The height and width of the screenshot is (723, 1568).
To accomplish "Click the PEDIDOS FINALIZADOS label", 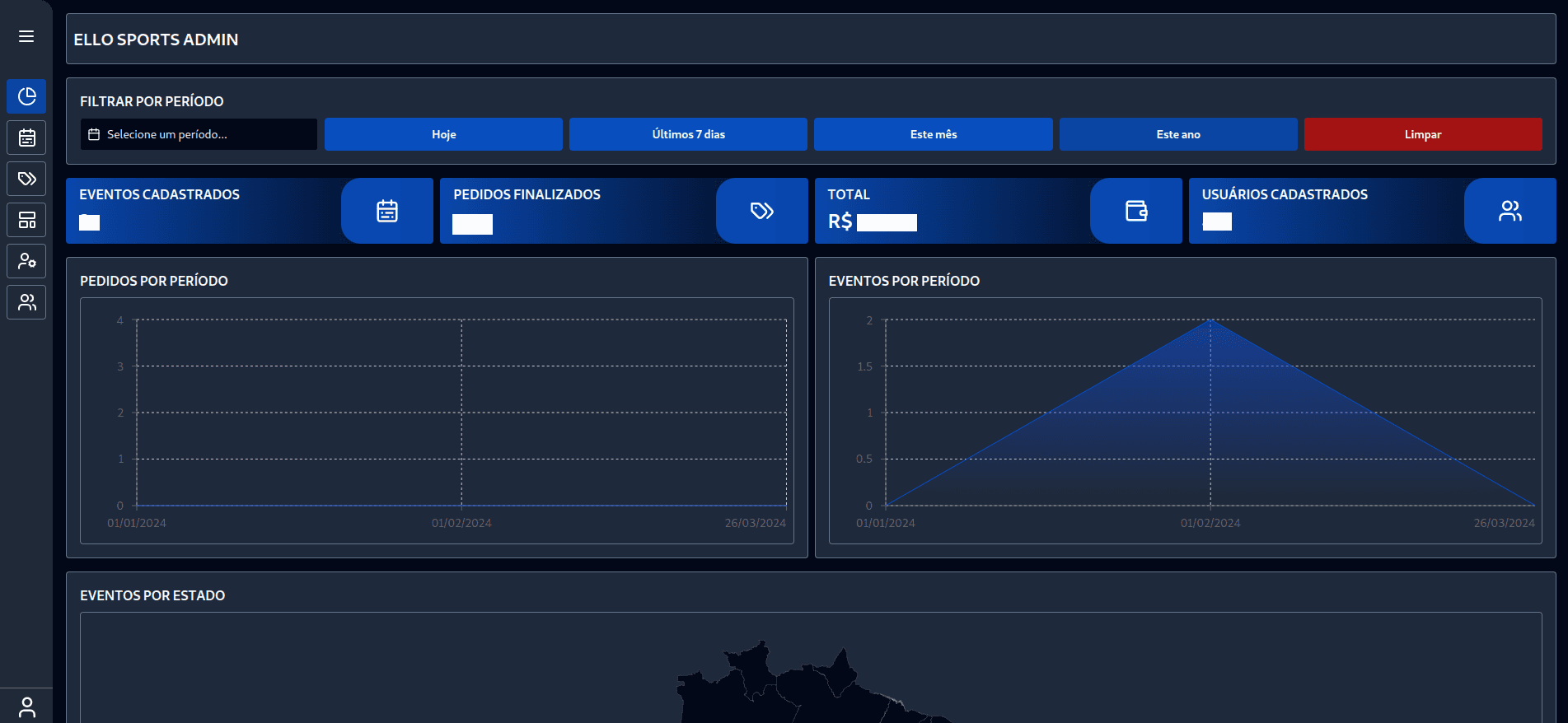I will click(x=527, y=194).
